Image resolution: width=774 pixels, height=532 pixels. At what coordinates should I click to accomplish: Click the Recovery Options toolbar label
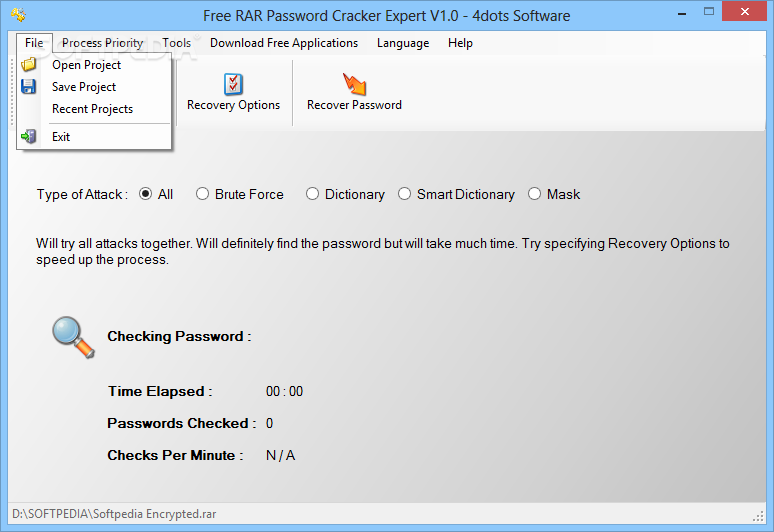233,105
